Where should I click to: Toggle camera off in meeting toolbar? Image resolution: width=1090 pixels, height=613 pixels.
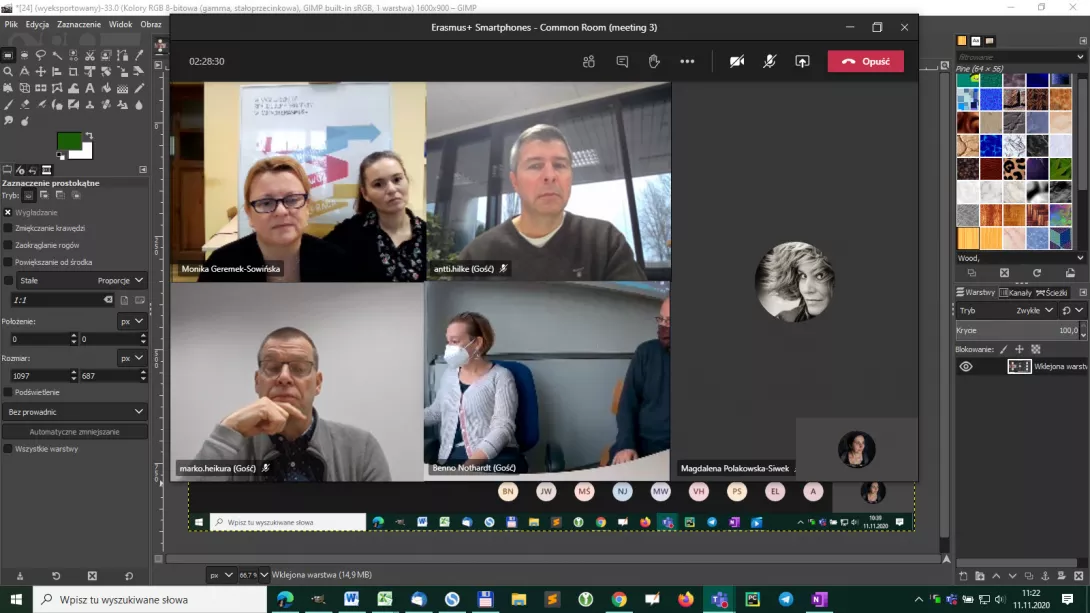(x=737, y=62)
